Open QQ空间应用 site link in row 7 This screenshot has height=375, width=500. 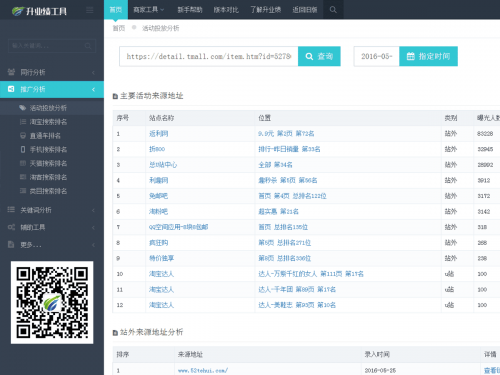pos(178,227)
